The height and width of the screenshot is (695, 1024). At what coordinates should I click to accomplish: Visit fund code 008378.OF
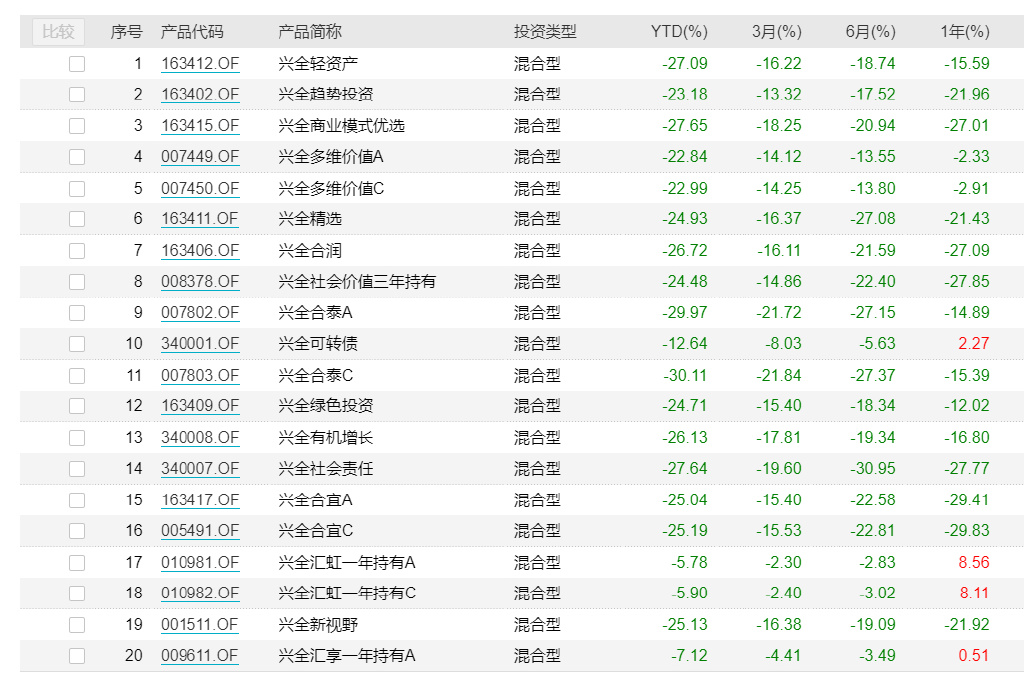tap(200, 282)
